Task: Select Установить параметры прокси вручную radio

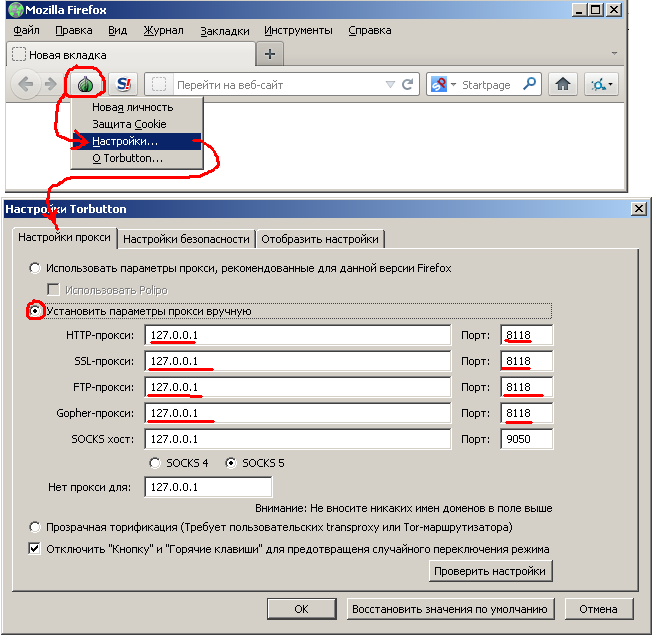Action: click(x=35, y=311)
